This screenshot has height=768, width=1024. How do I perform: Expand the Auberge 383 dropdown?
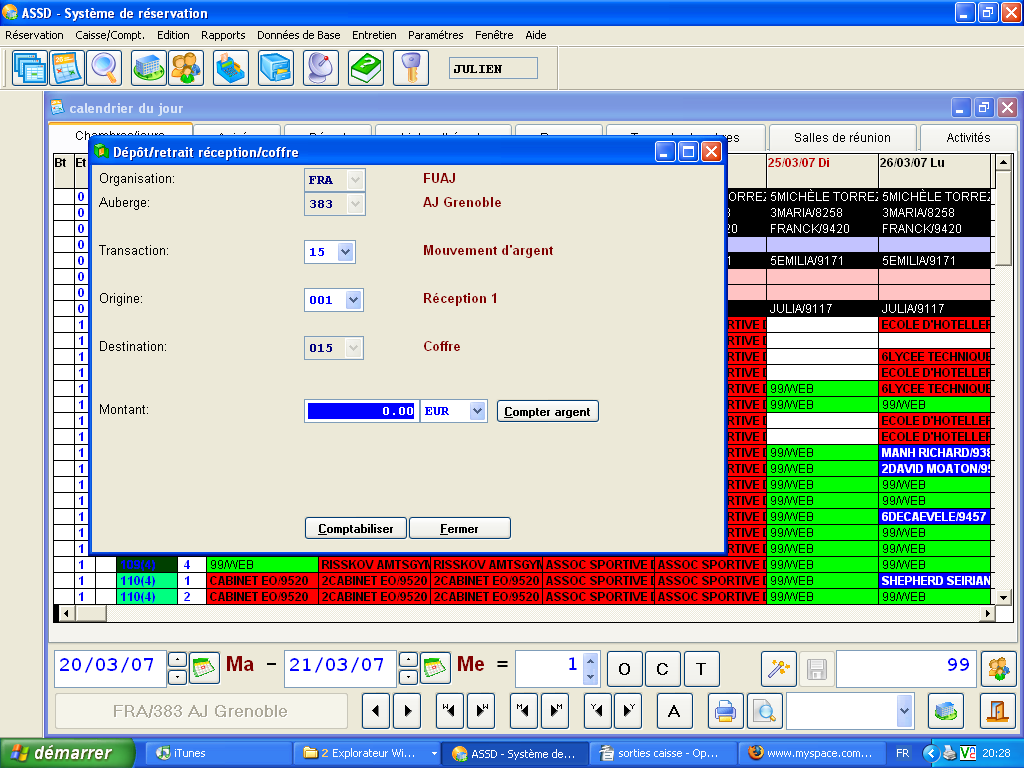(355, 204)
